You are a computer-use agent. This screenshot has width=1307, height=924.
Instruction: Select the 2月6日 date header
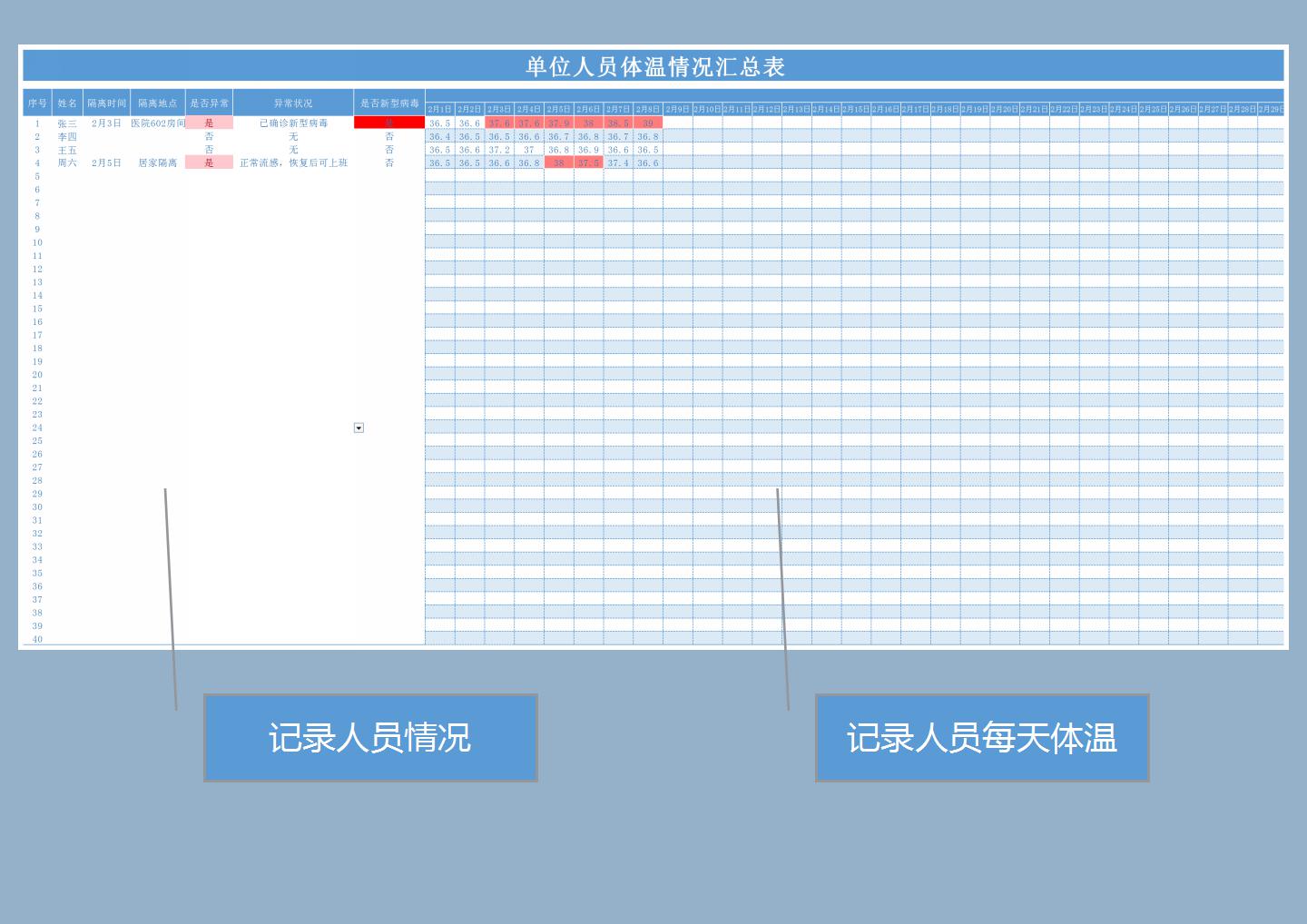tap(588, 109)
